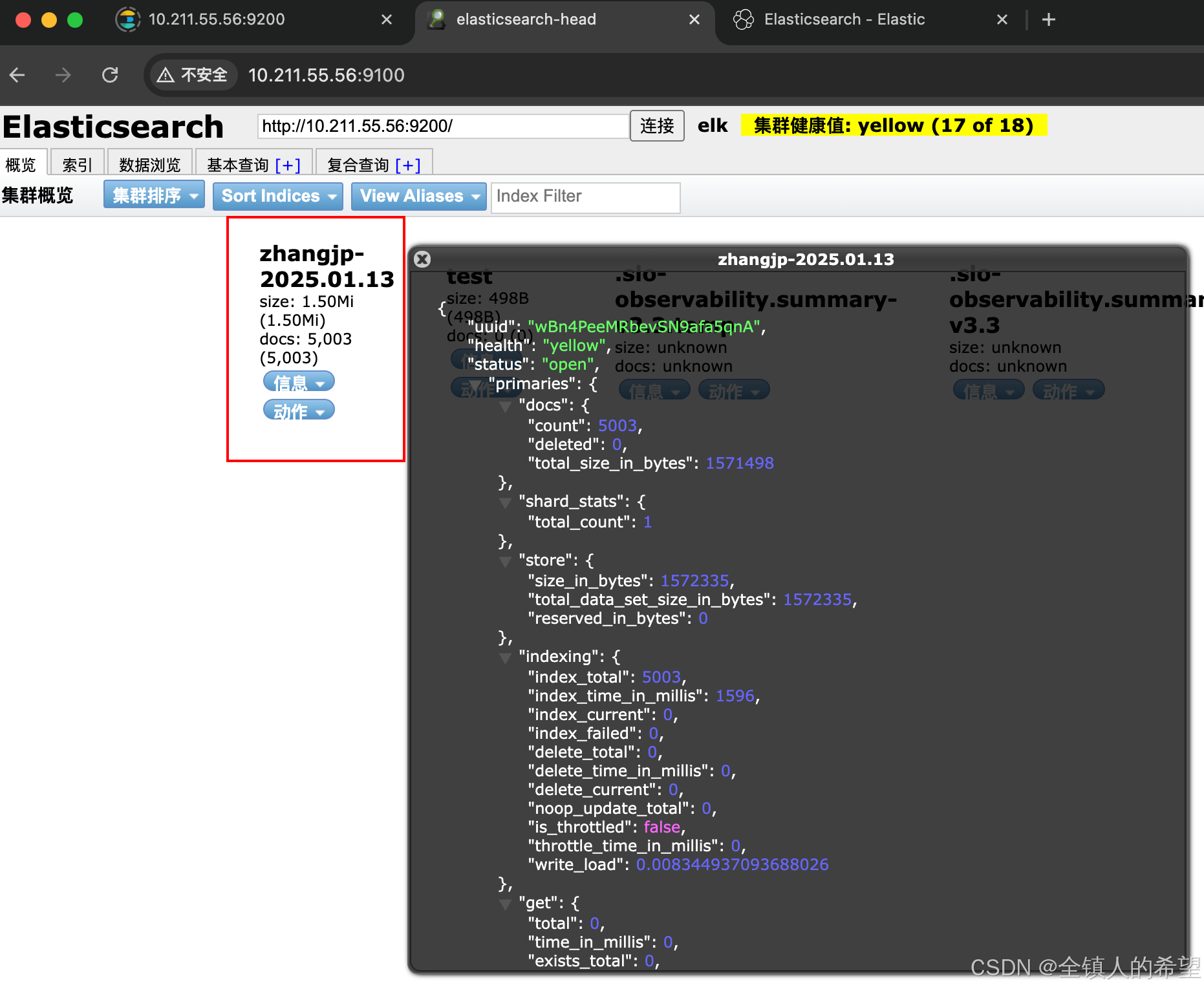Image resolution: width=1204 pixels, height=989 pixels.
Task: Open the 基本查询 query tab
Action: click(x=237, y=165)
